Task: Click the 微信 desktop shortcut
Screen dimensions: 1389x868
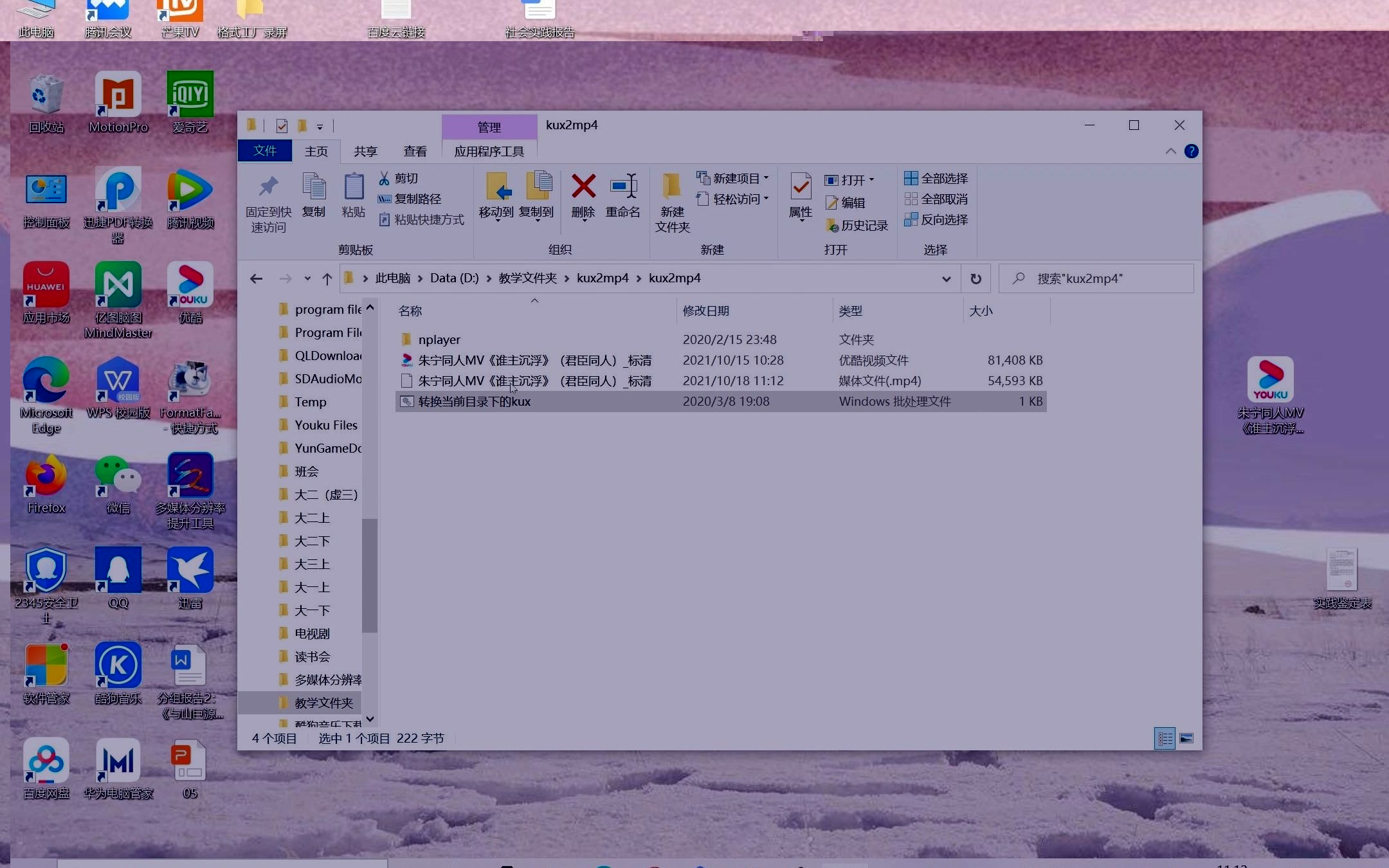Action: coord(118,484)
